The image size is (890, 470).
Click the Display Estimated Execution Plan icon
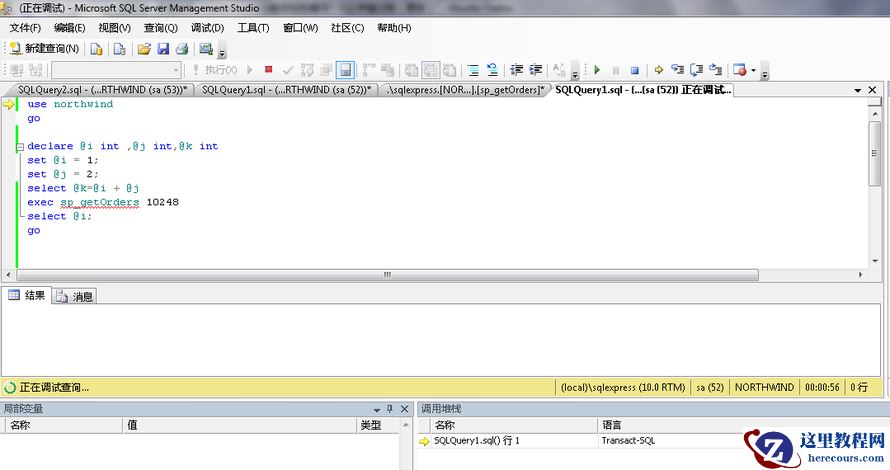pyautogui.click(x=307, y=70)
